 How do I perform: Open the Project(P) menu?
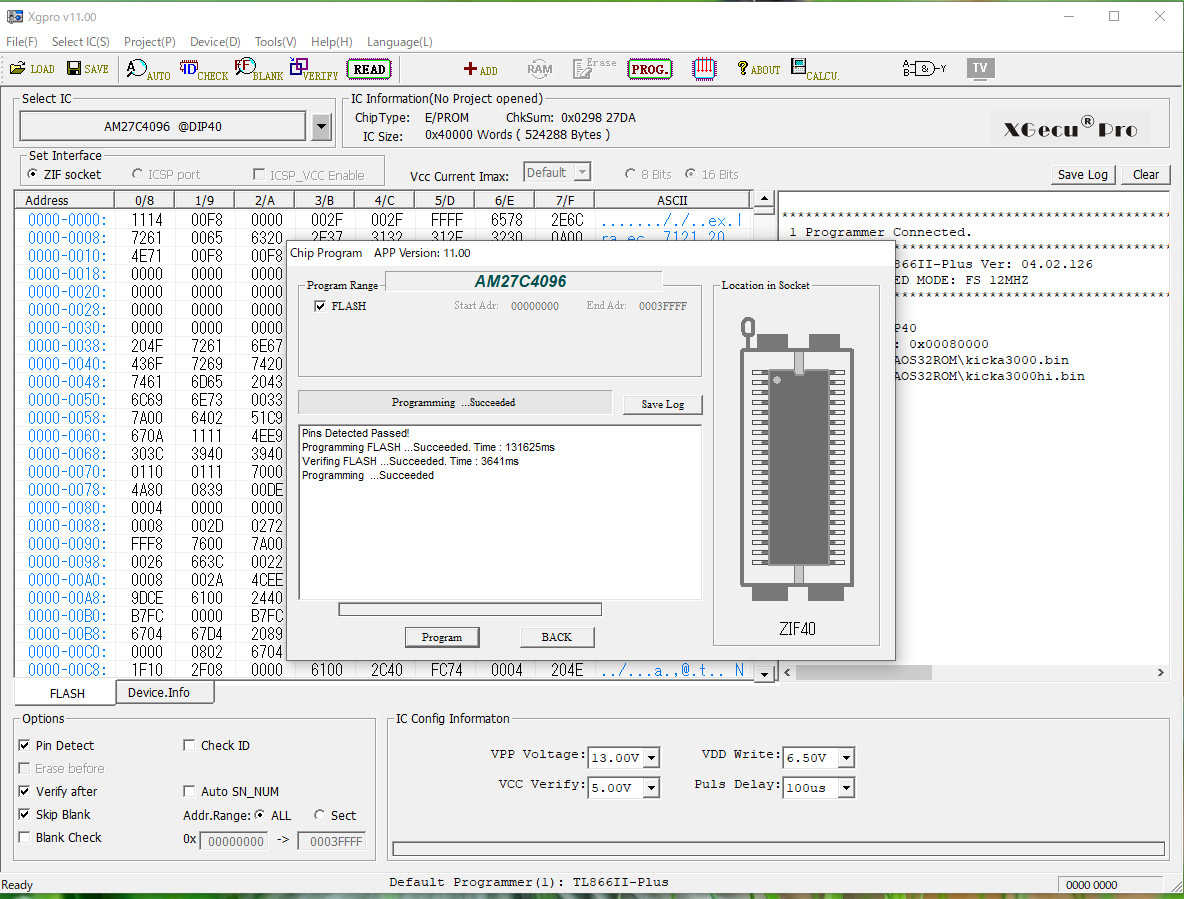point(150,42)
